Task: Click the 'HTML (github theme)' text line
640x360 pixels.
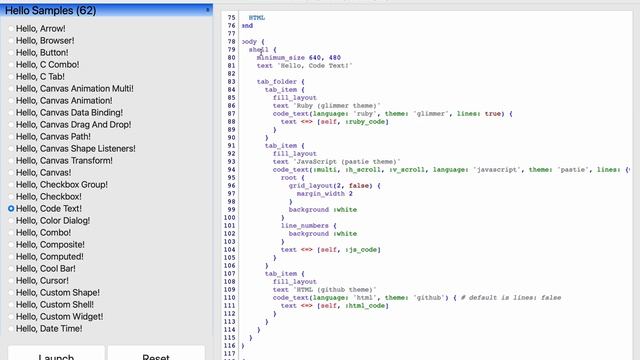Action: tap(324, 289)
